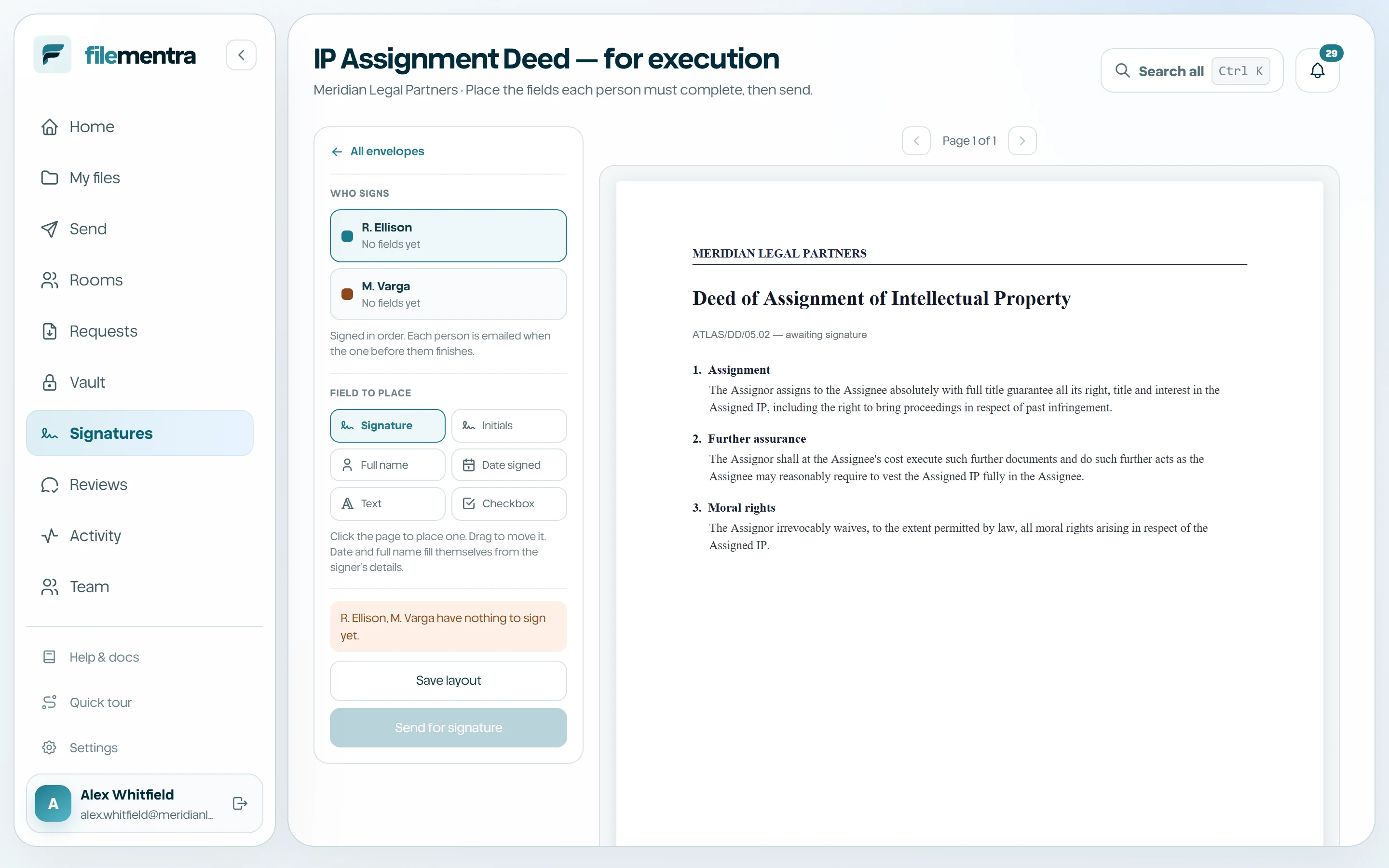Screen dimensions: 1389x868
Task: Open the Send page
Action: 139,229
